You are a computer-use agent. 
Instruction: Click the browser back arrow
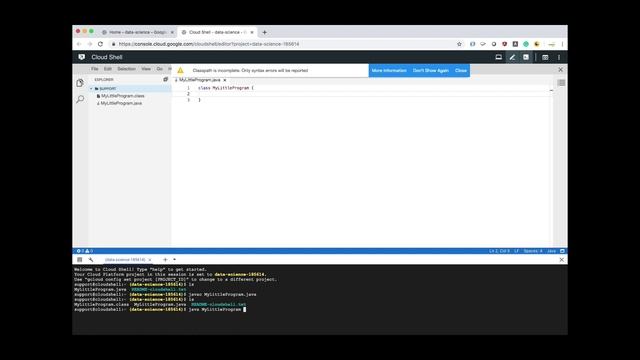(x=79, y=44)
